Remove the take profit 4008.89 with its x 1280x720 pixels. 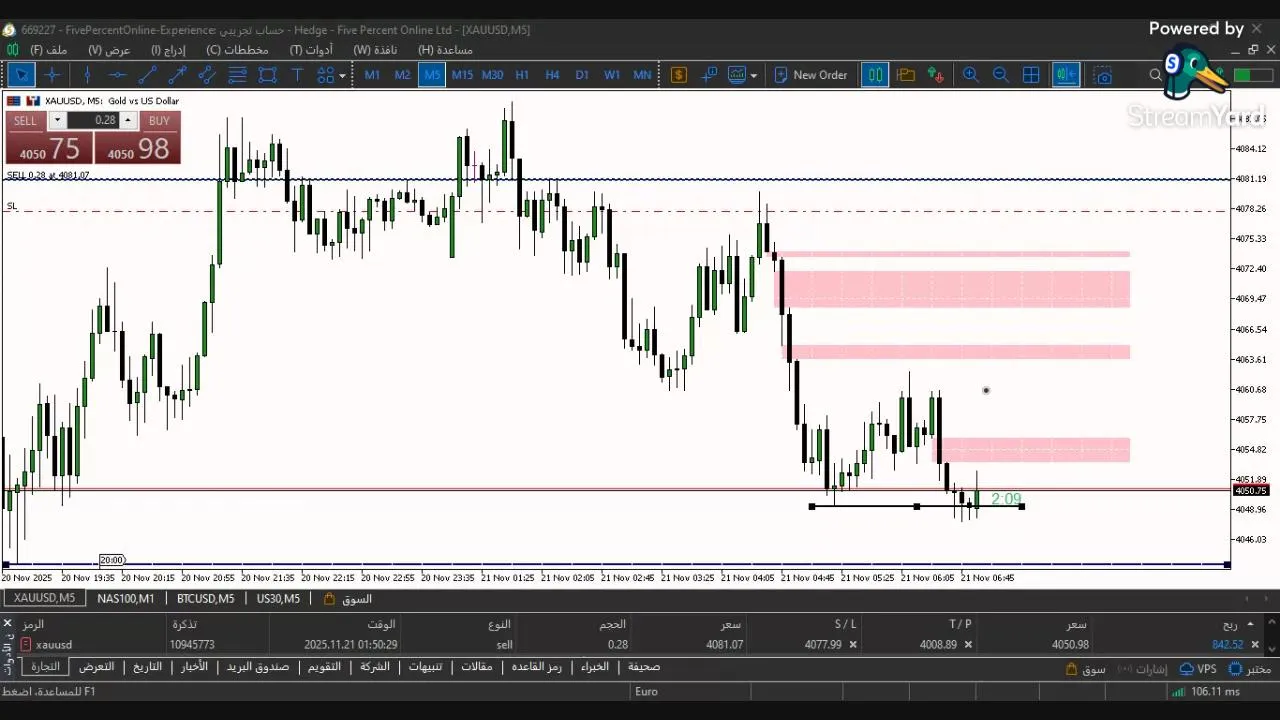pos(968,645)
